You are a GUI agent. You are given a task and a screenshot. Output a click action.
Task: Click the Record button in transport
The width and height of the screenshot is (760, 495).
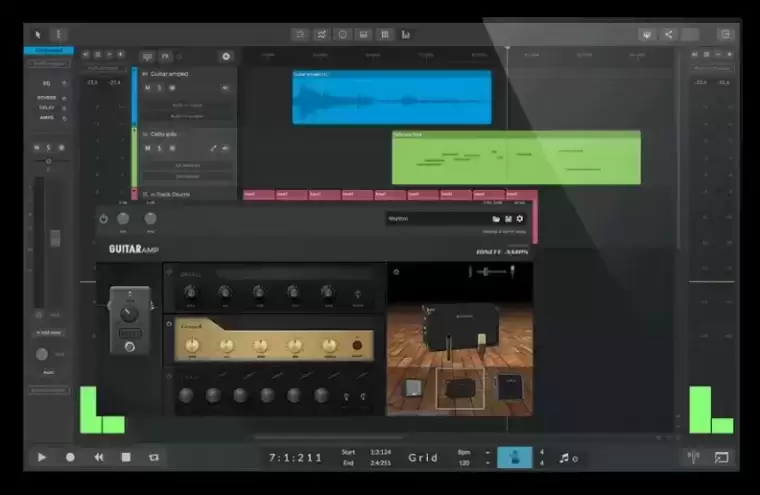click(x=70, y=457)
